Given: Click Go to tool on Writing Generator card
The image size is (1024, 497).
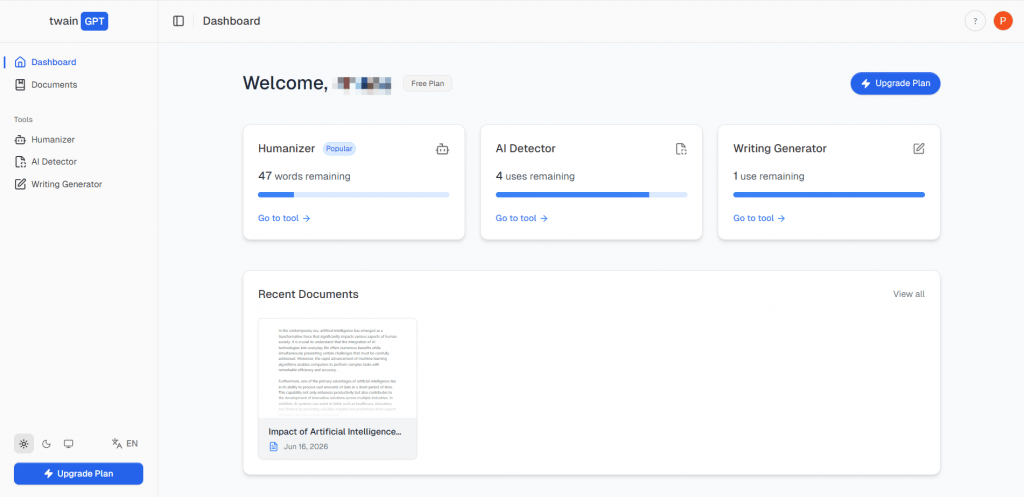Looking at the screenshot, I should 760,218.
